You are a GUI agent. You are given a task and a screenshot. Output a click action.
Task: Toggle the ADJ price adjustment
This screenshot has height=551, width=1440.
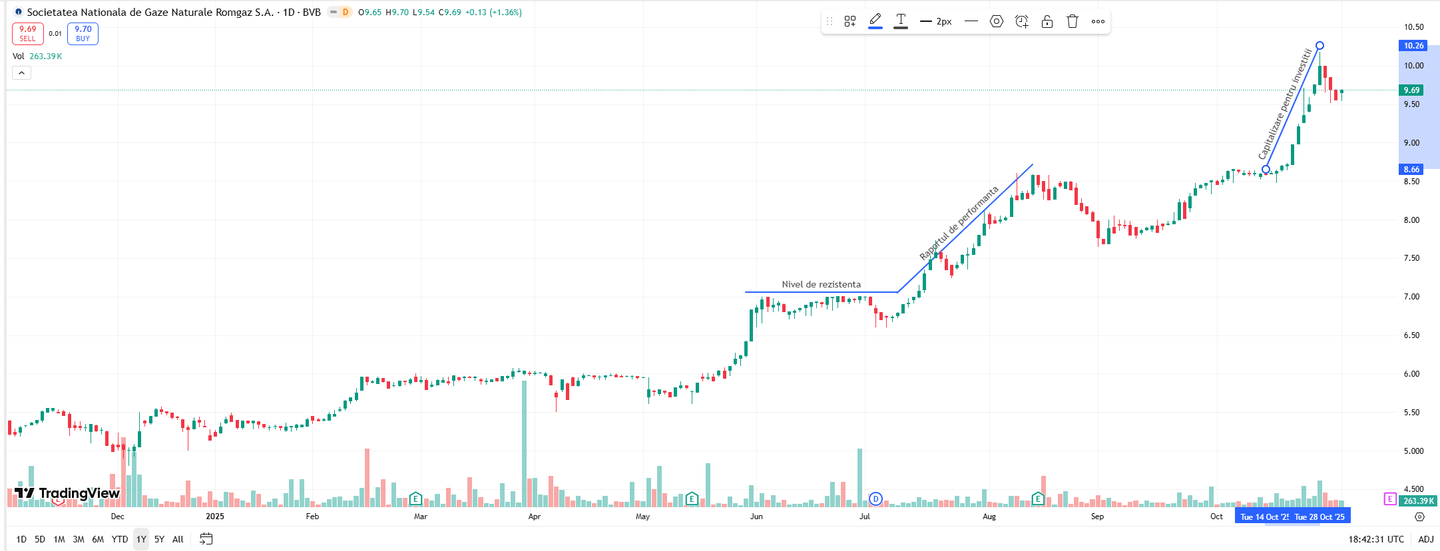click(1425, 539)
